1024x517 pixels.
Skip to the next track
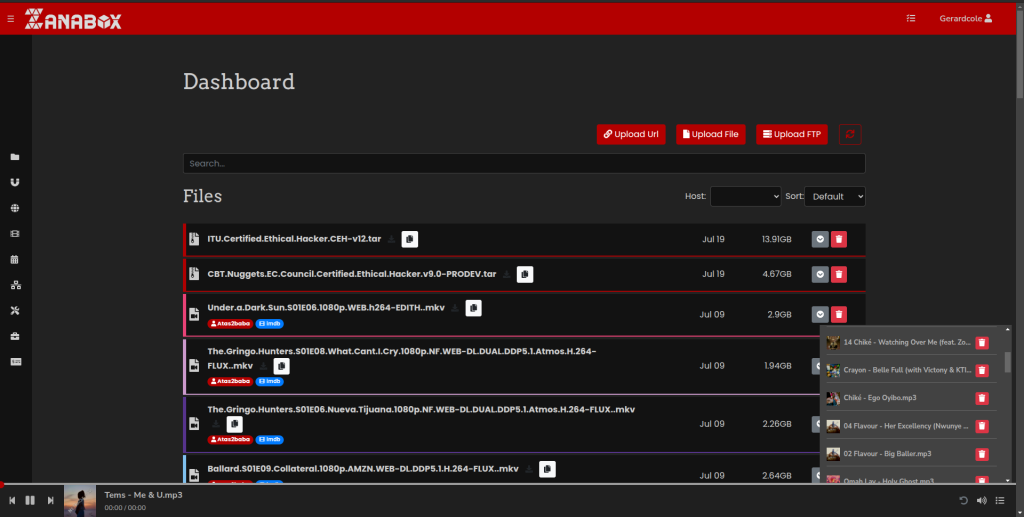[50, 500]
